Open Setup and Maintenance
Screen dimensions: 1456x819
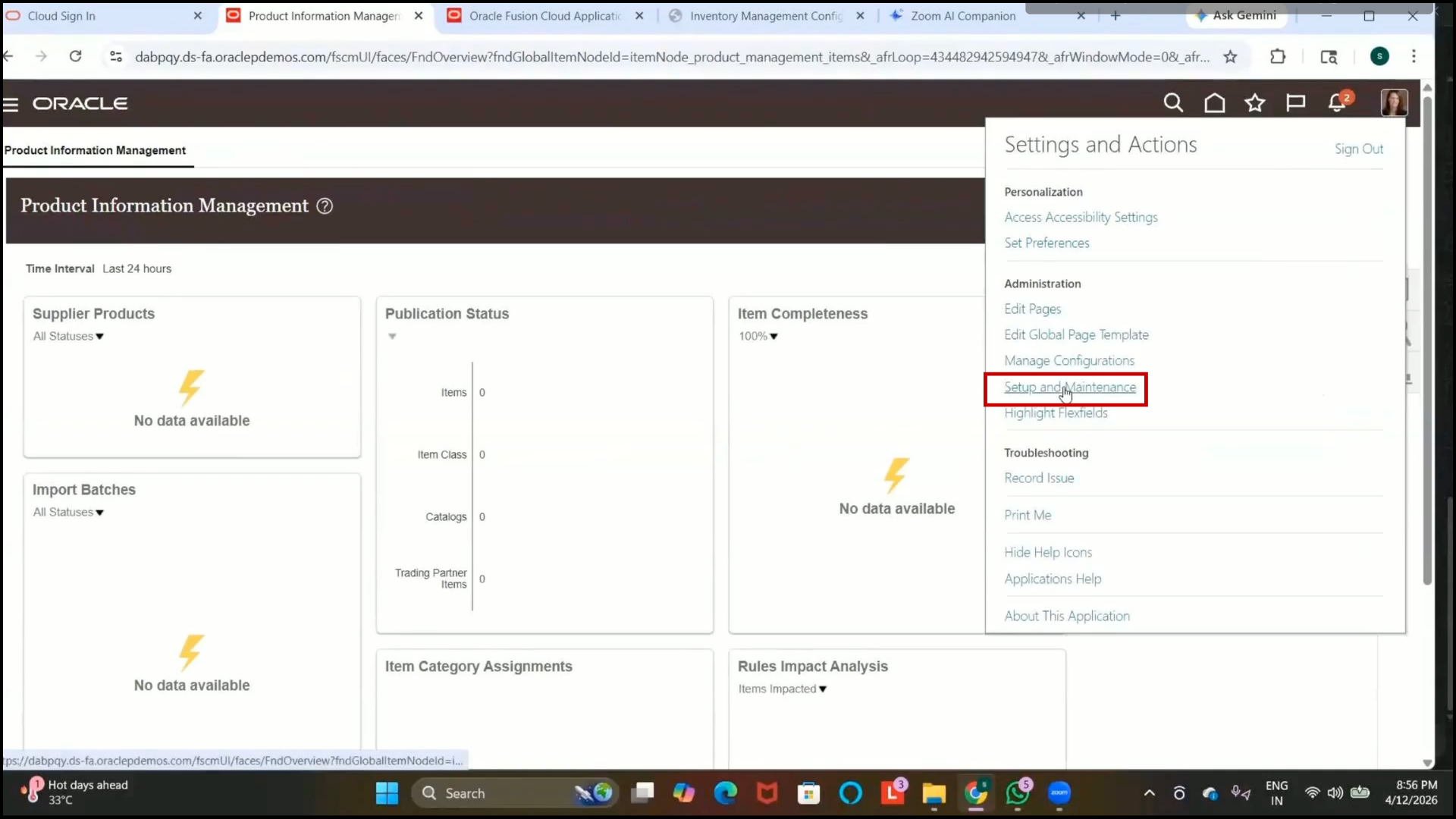pos(1070,388)
